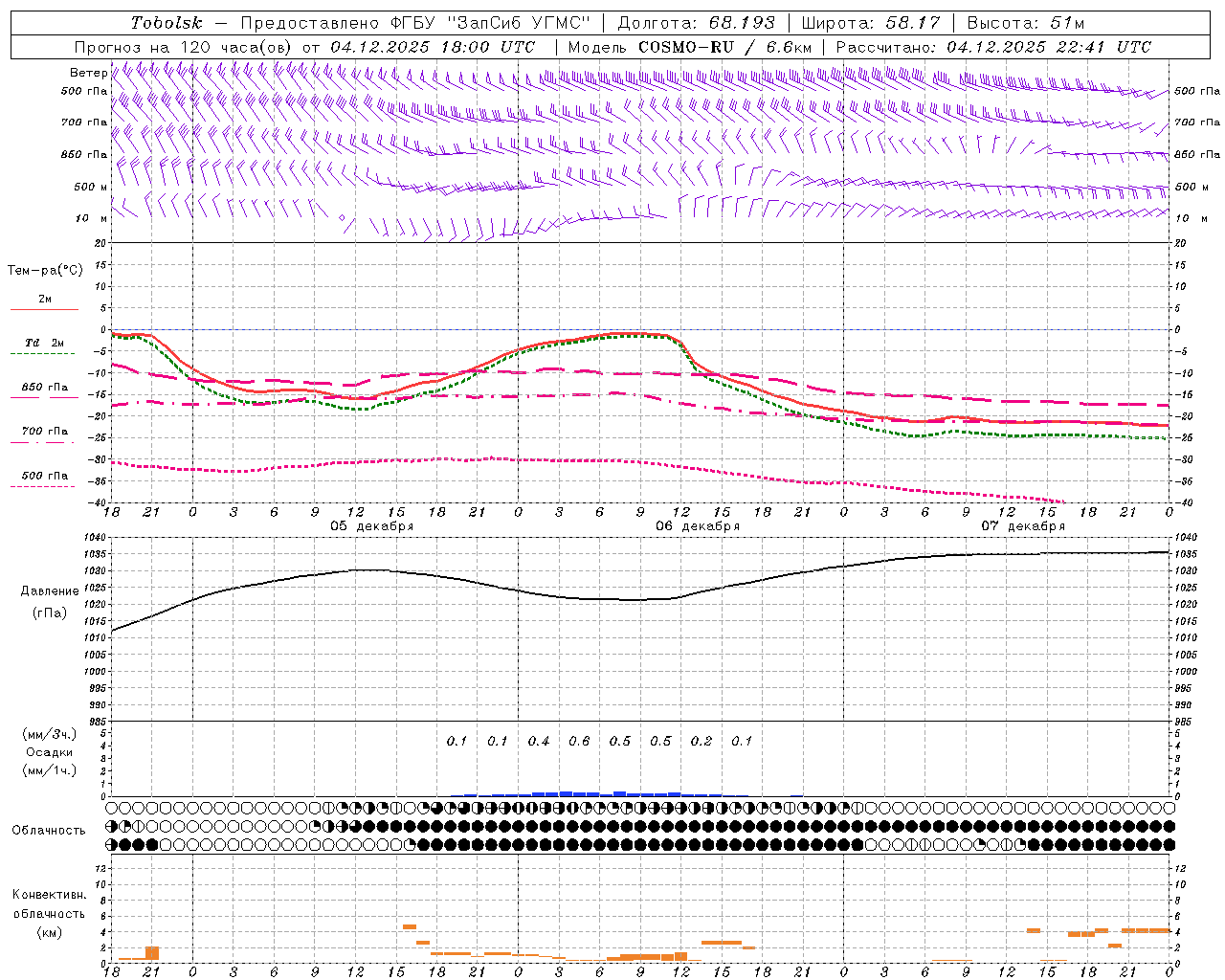
Task: Select the '(мм/3ч.)' precipitation unit label
Action: coord(50,734)
